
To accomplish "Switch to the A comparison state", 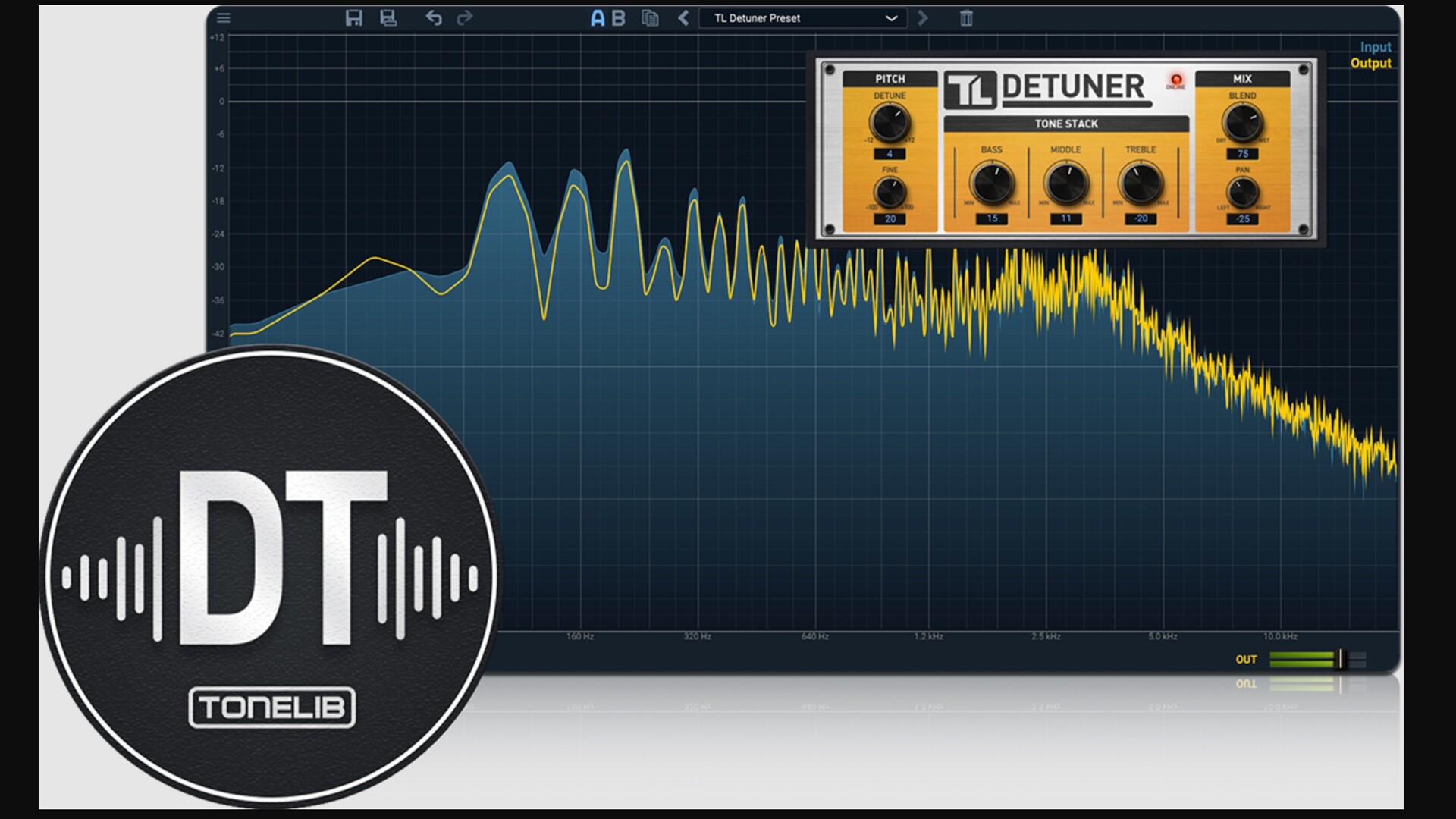I will pyautogui.click(x=598, y=18).
